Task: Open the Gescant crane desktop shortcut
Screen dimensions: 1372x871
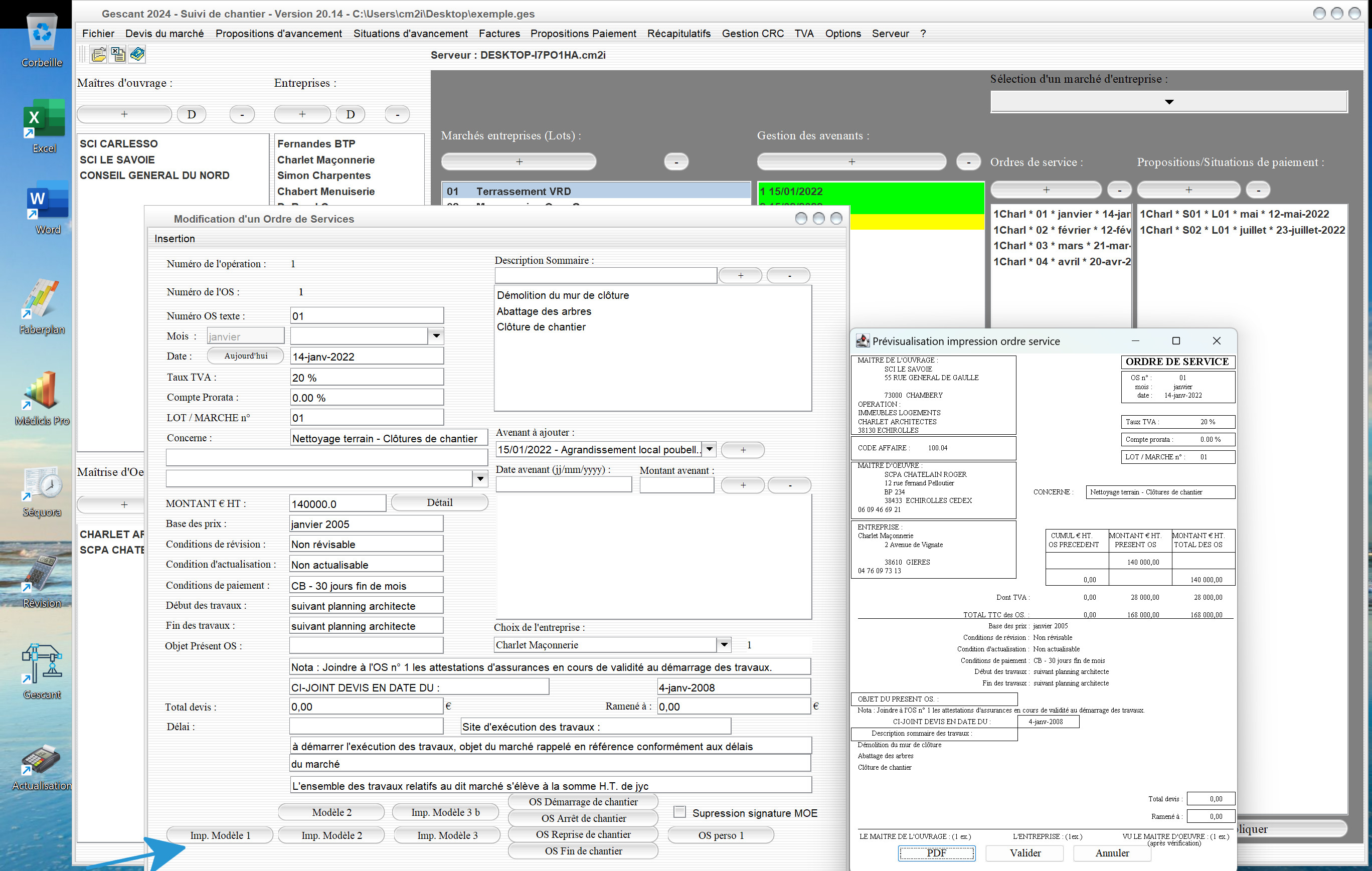Action: point(42,671)
